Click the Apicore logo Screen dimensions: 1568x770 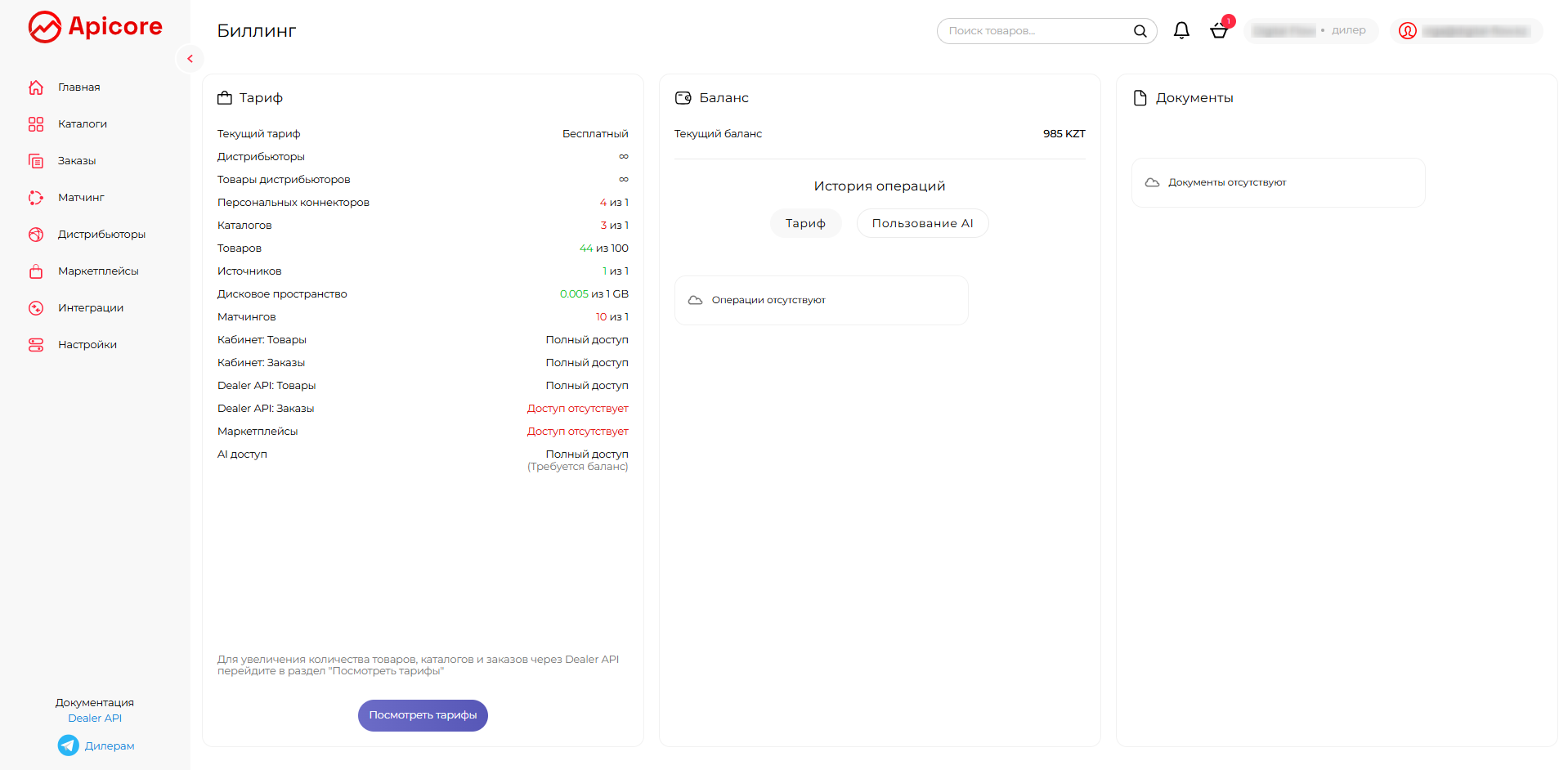[x=96, y=27]
